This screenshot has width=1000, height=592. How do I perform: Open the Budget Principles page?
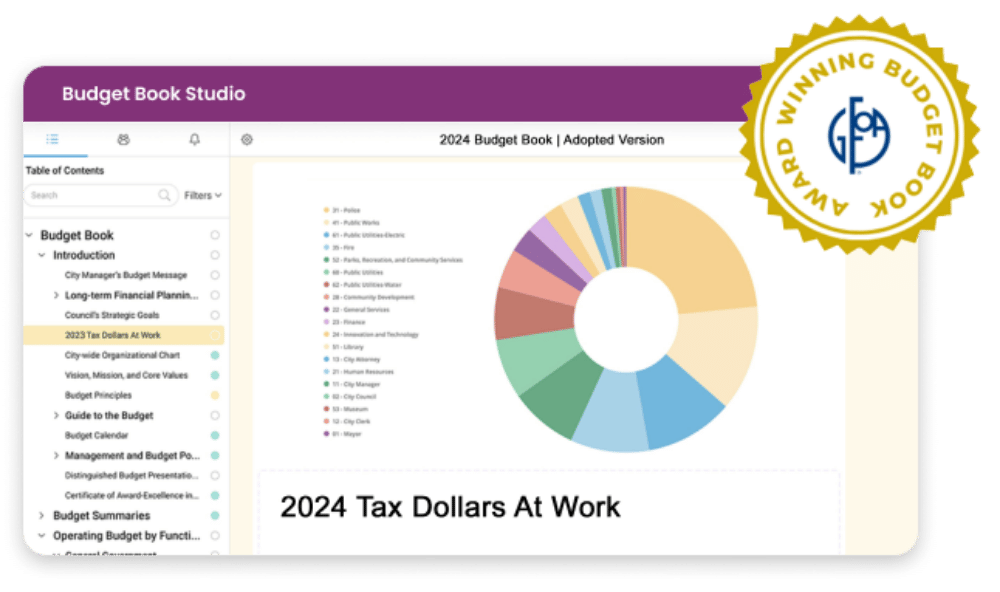[98, 396]
